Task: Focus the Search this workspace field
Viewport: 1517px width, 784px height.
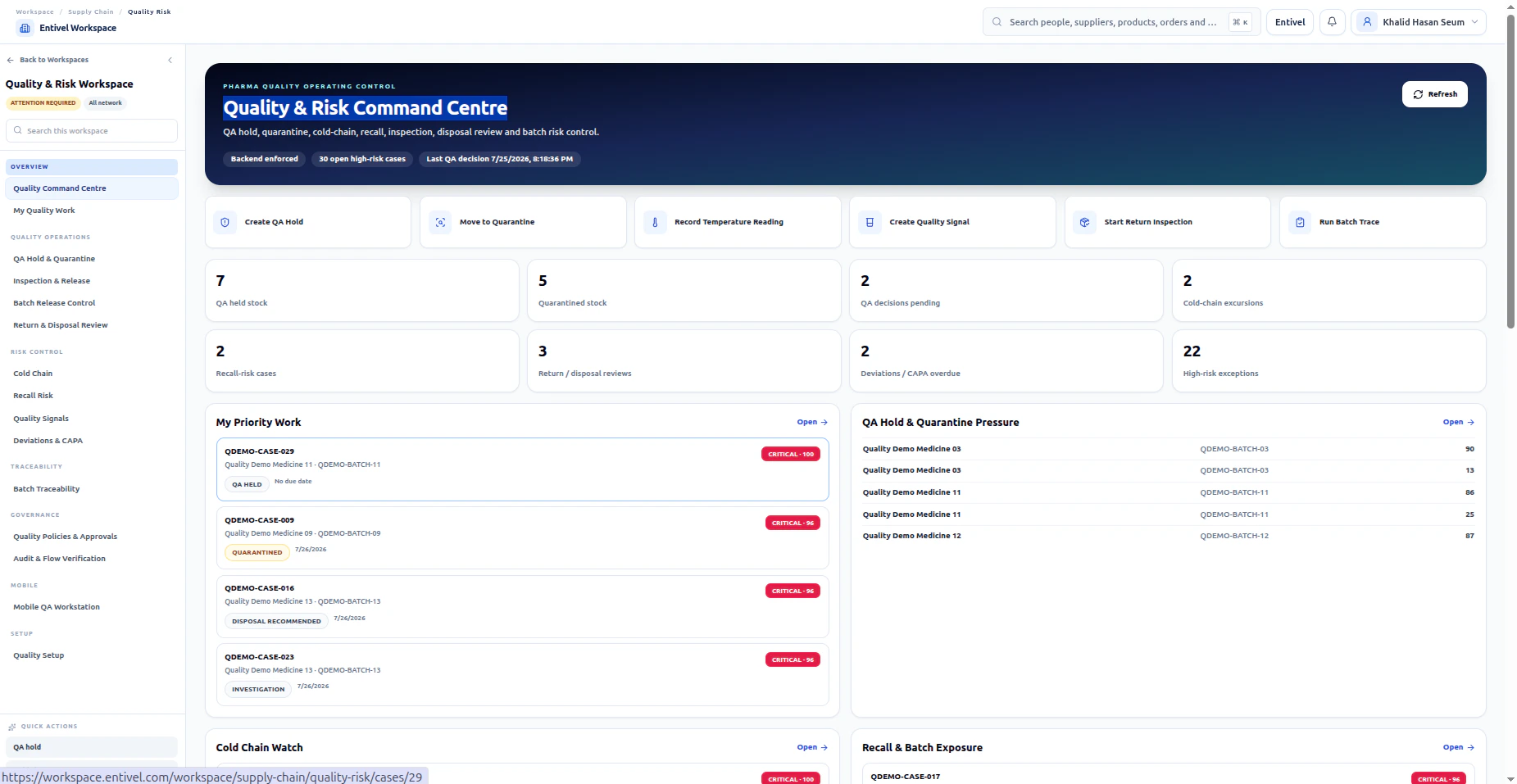Action: point(92,131)
